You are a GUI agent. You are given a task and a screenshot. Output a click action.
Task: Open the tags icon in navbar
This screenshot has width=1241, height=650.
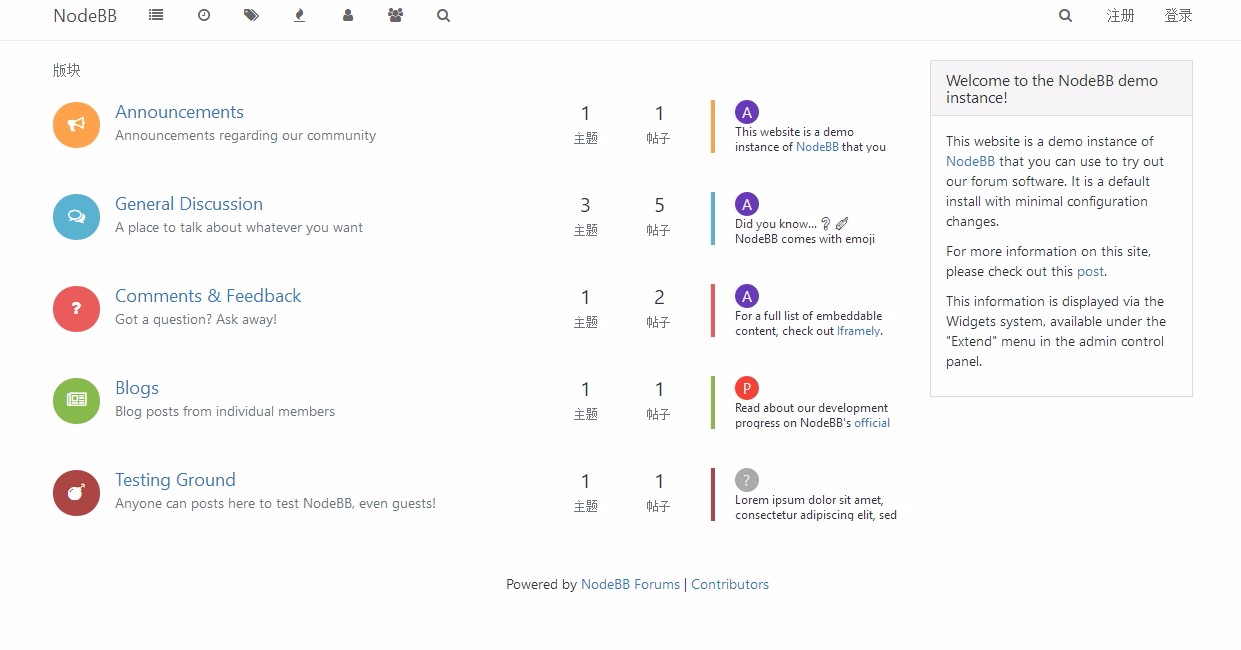(x=251, y=15)
